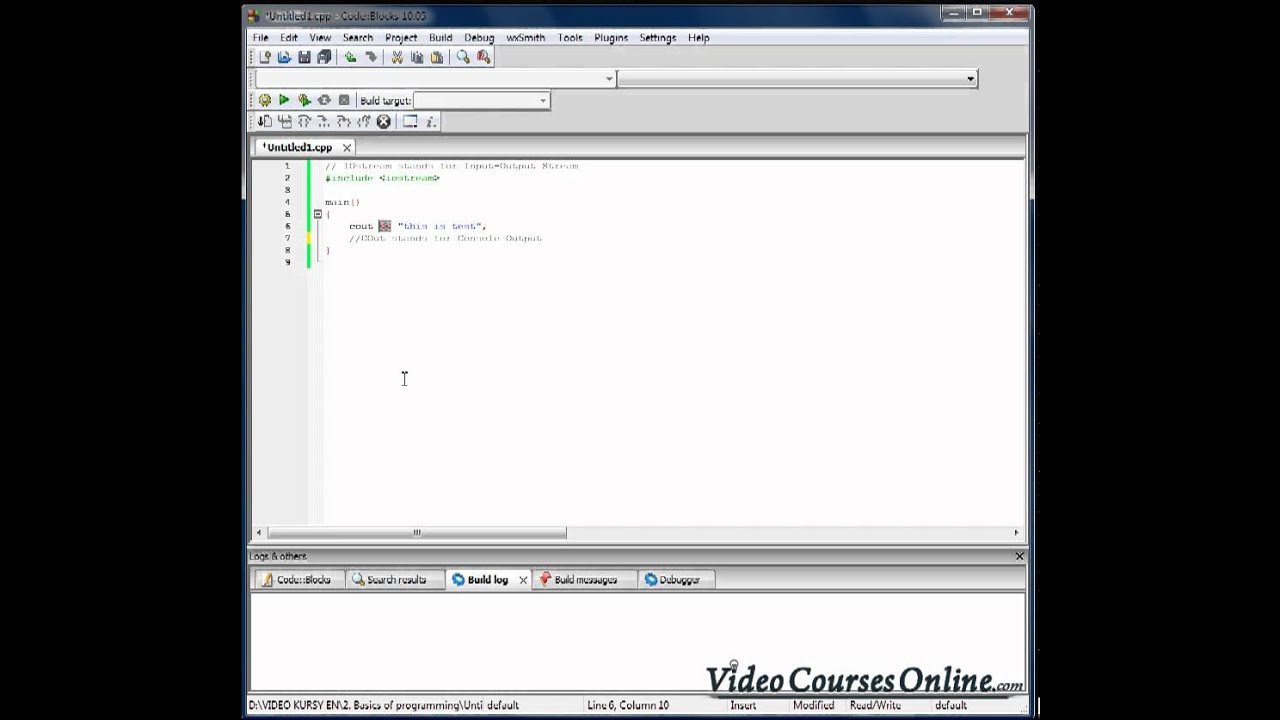Click the Rebuild icon
Screen dimensions: 1280x720
[324, 100]
